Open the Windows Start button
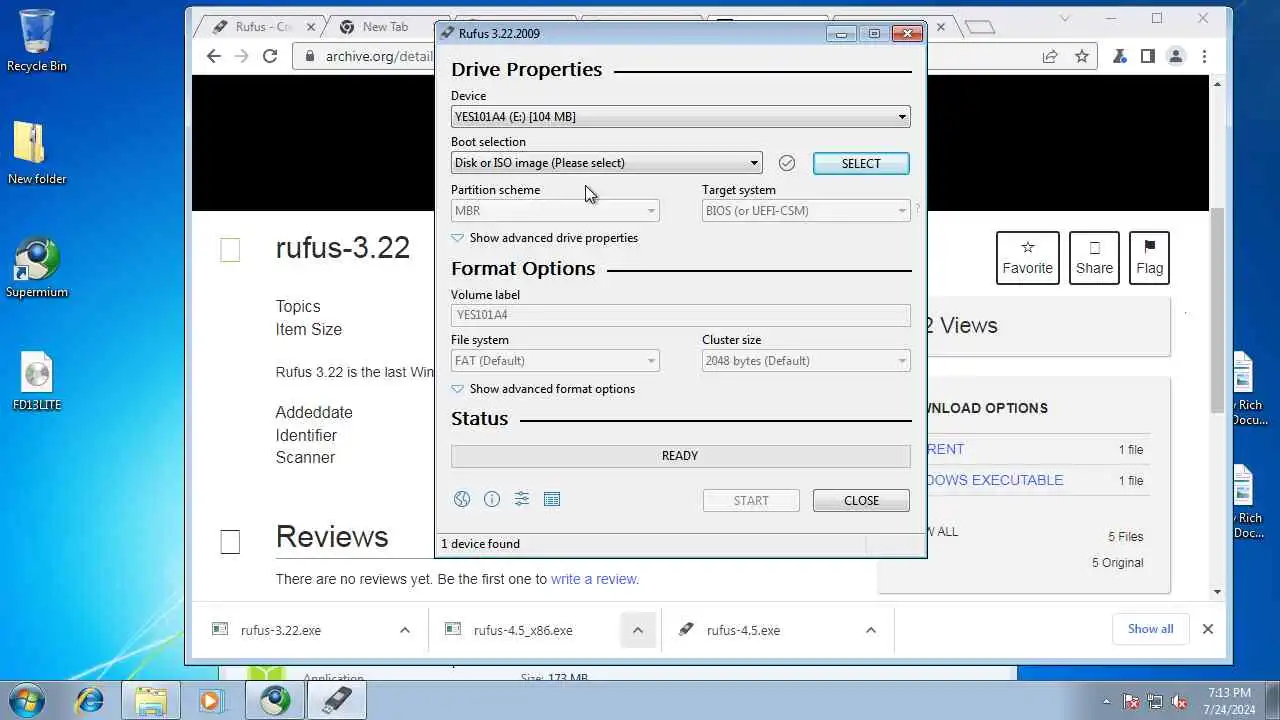 point(25,700)
